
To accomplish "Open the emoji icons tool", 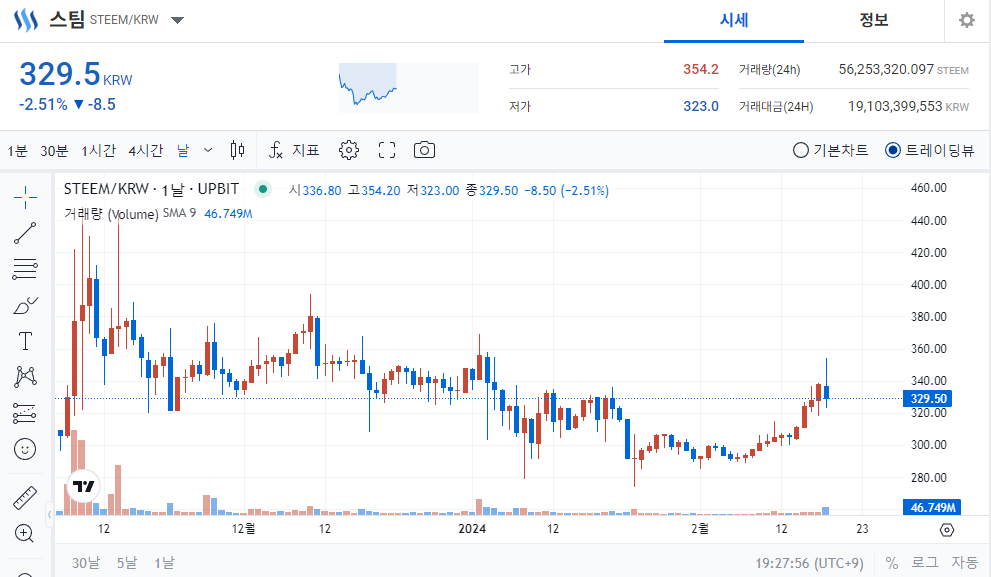I will point(25,449).
